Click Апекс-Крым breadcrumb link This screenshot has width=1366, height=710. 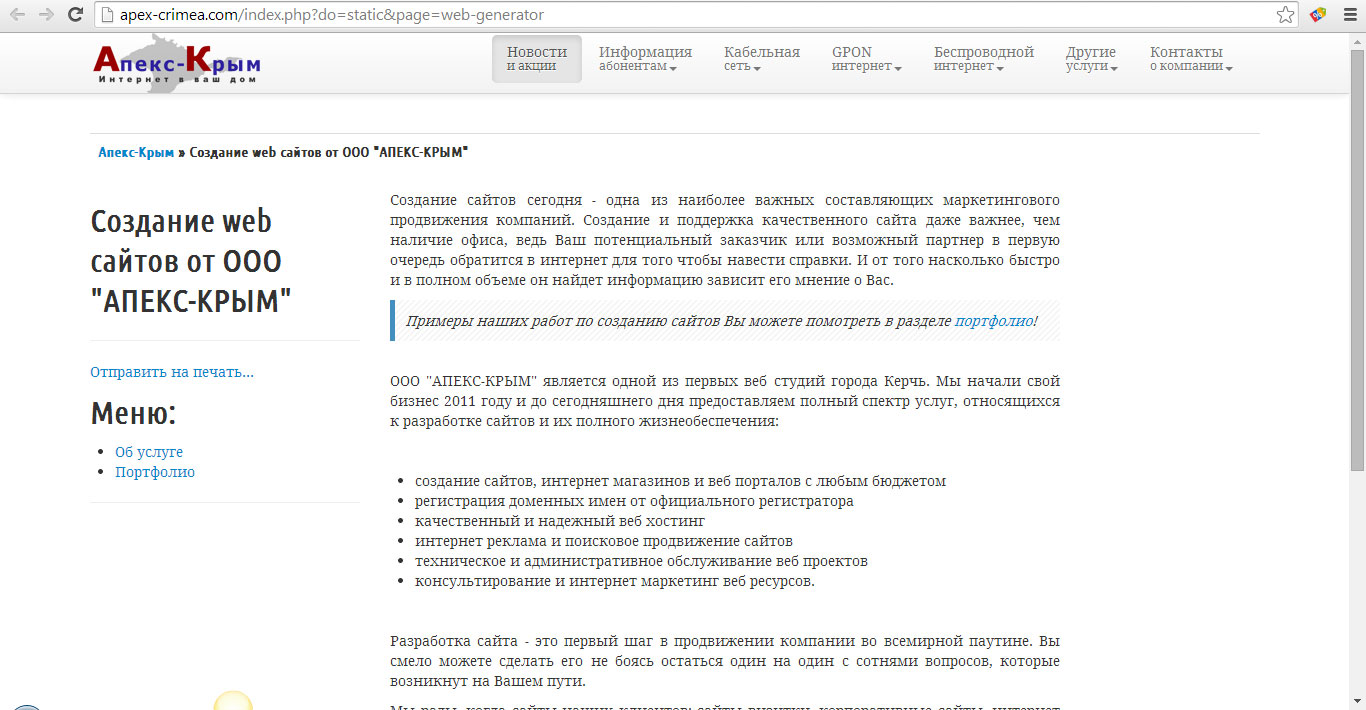(x=136, y=152)
